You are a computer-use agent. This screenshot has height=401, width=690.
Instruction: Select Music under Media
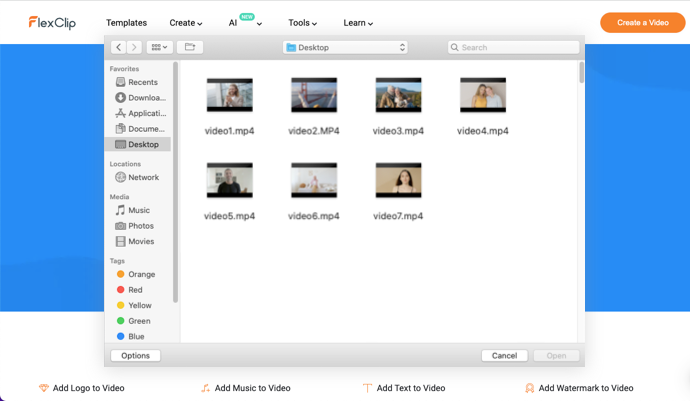coord(138,210)
